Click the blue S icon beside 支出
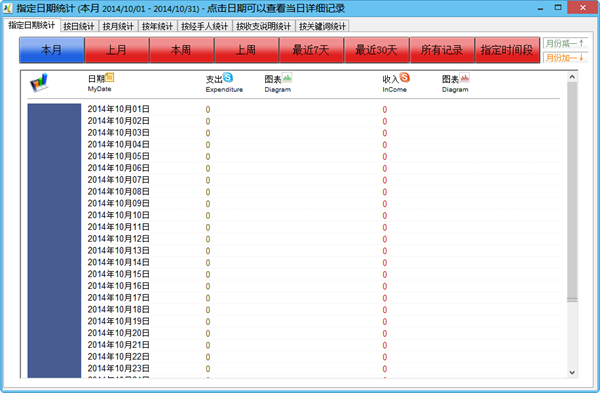The width and height of the screenshot is (600, 393). (228, 77)
